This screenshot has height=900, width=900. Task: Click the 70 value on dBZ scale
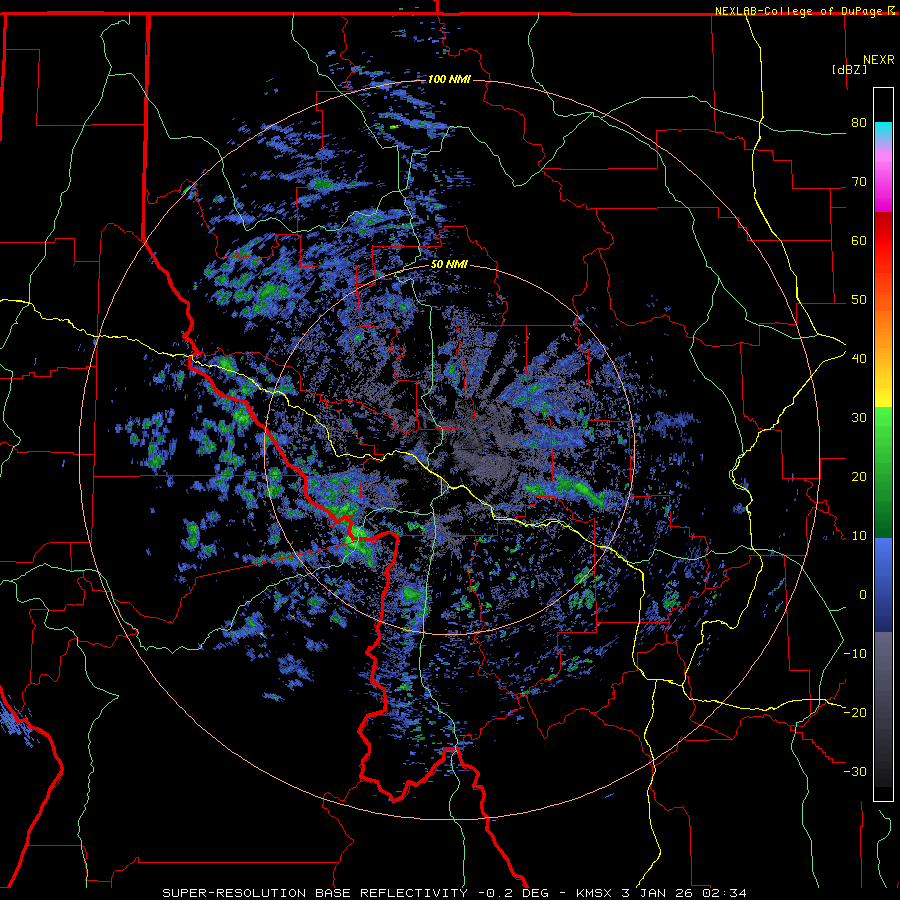click(x=859, y=182)
